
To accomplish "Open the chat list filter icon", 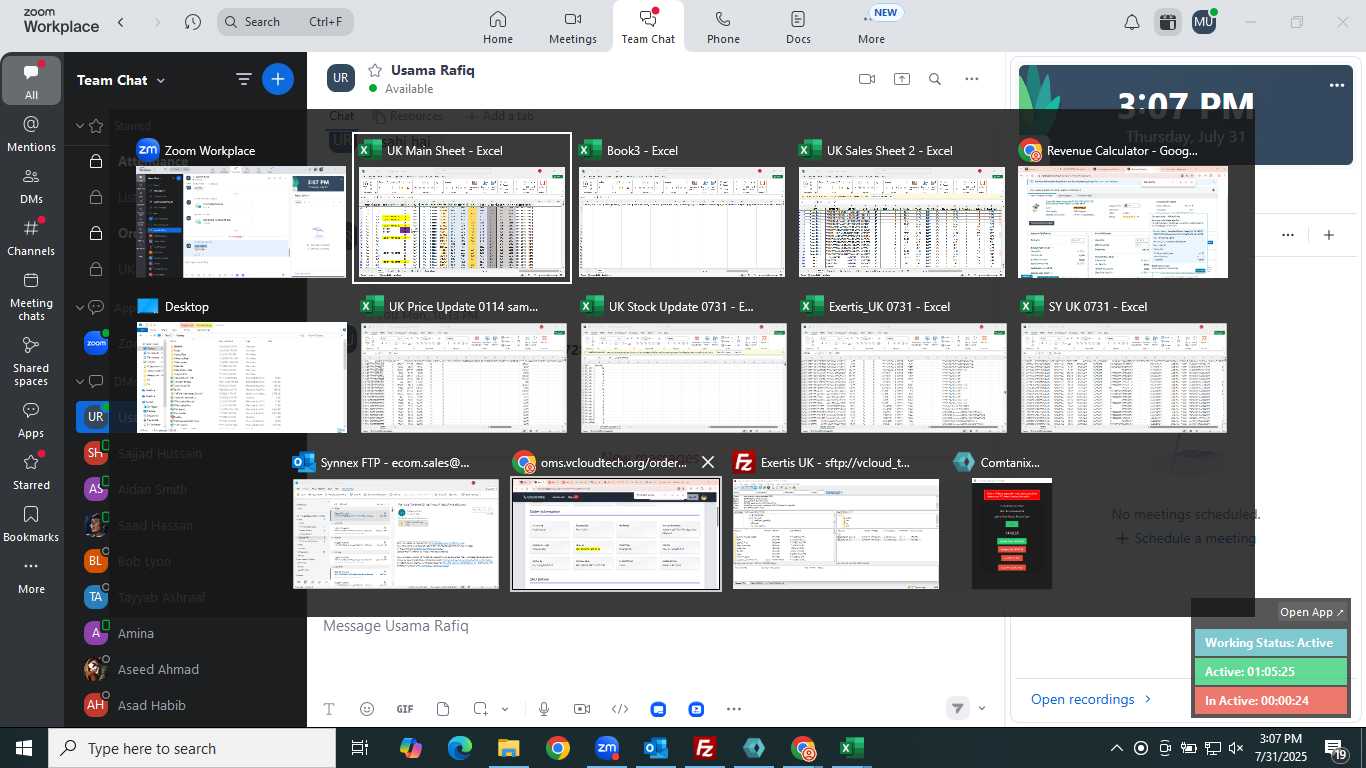I will coord(243,79).
